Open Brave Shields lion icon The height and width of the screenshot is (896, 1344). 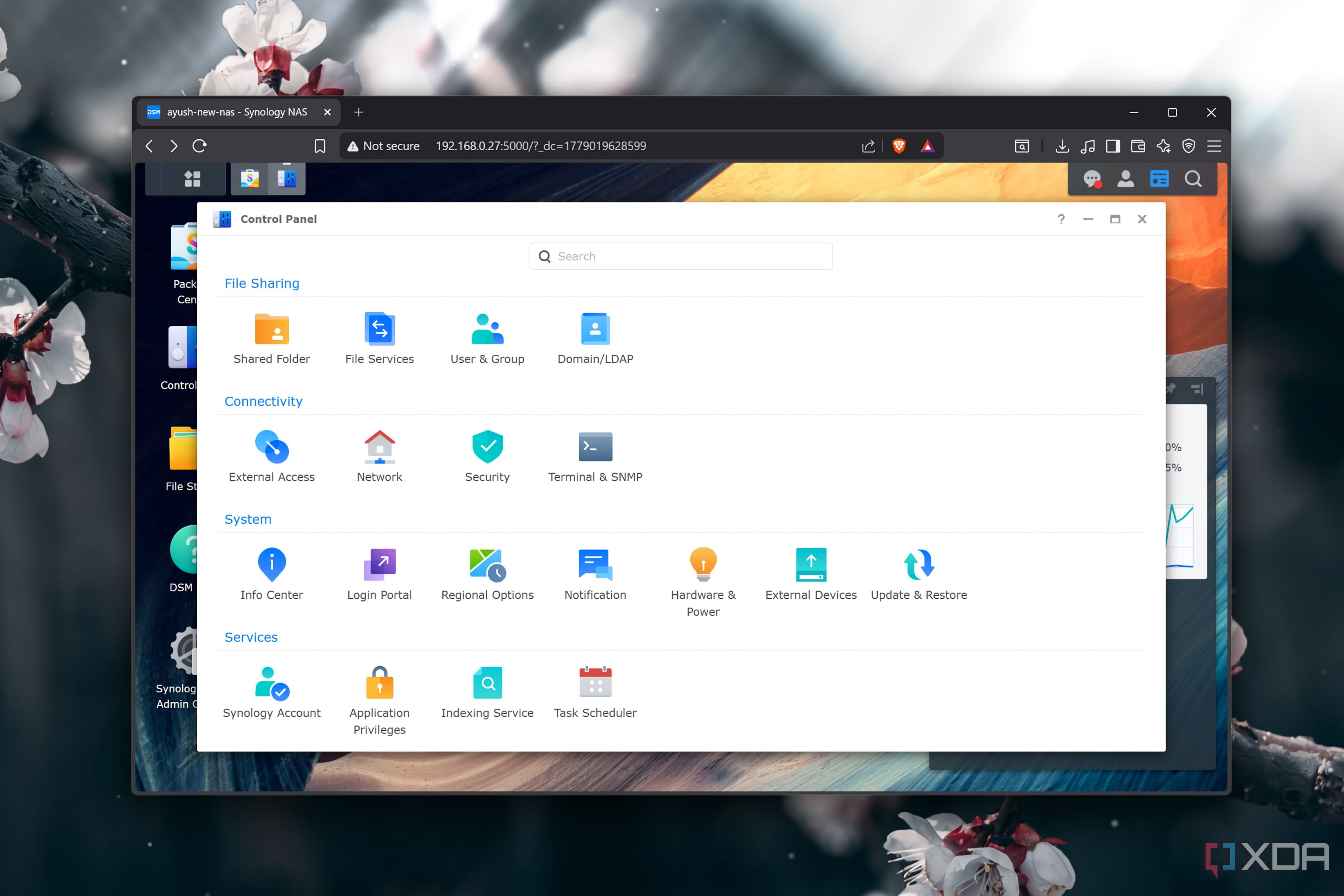click(899, 146)
